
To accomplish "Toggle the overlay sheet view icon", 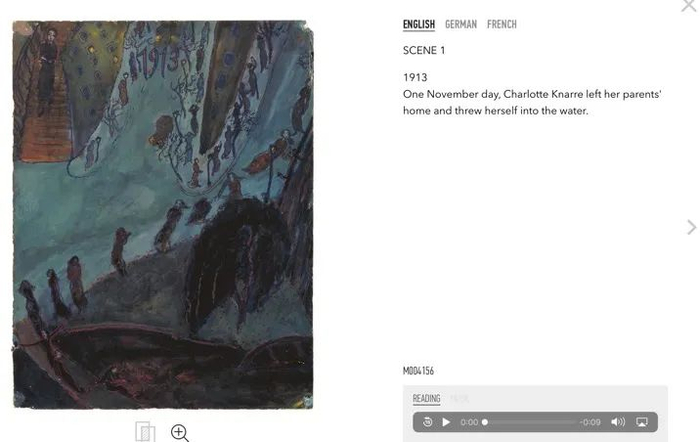I will coord(145,432).
